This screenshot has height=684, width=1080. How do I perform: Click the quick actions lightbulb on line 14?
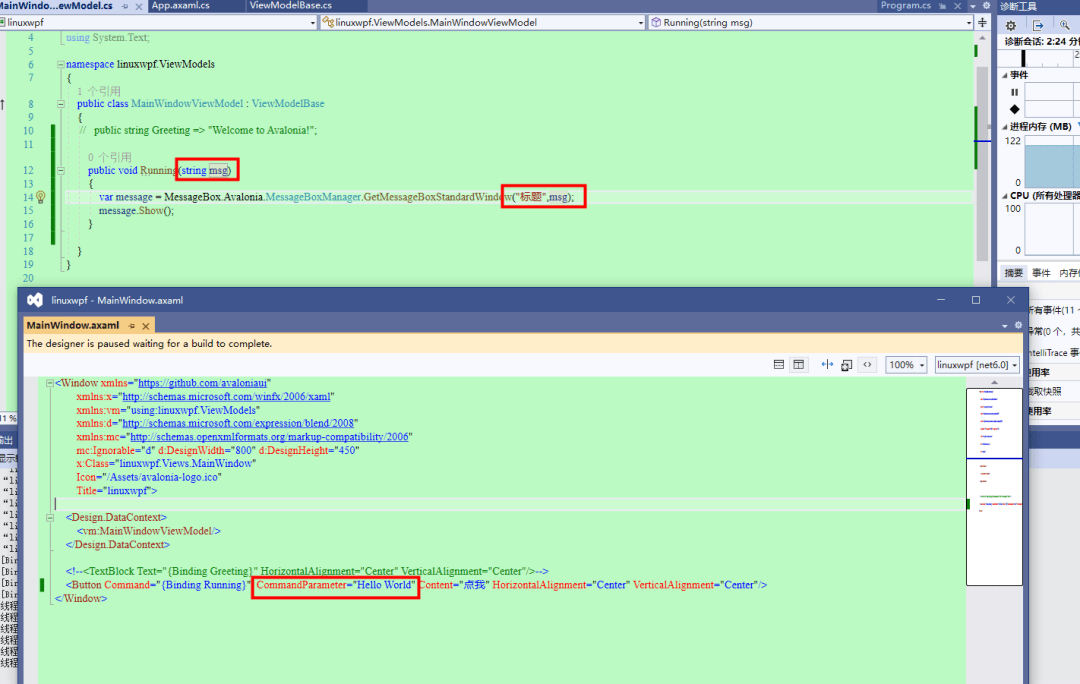click(x=41, y=196)
